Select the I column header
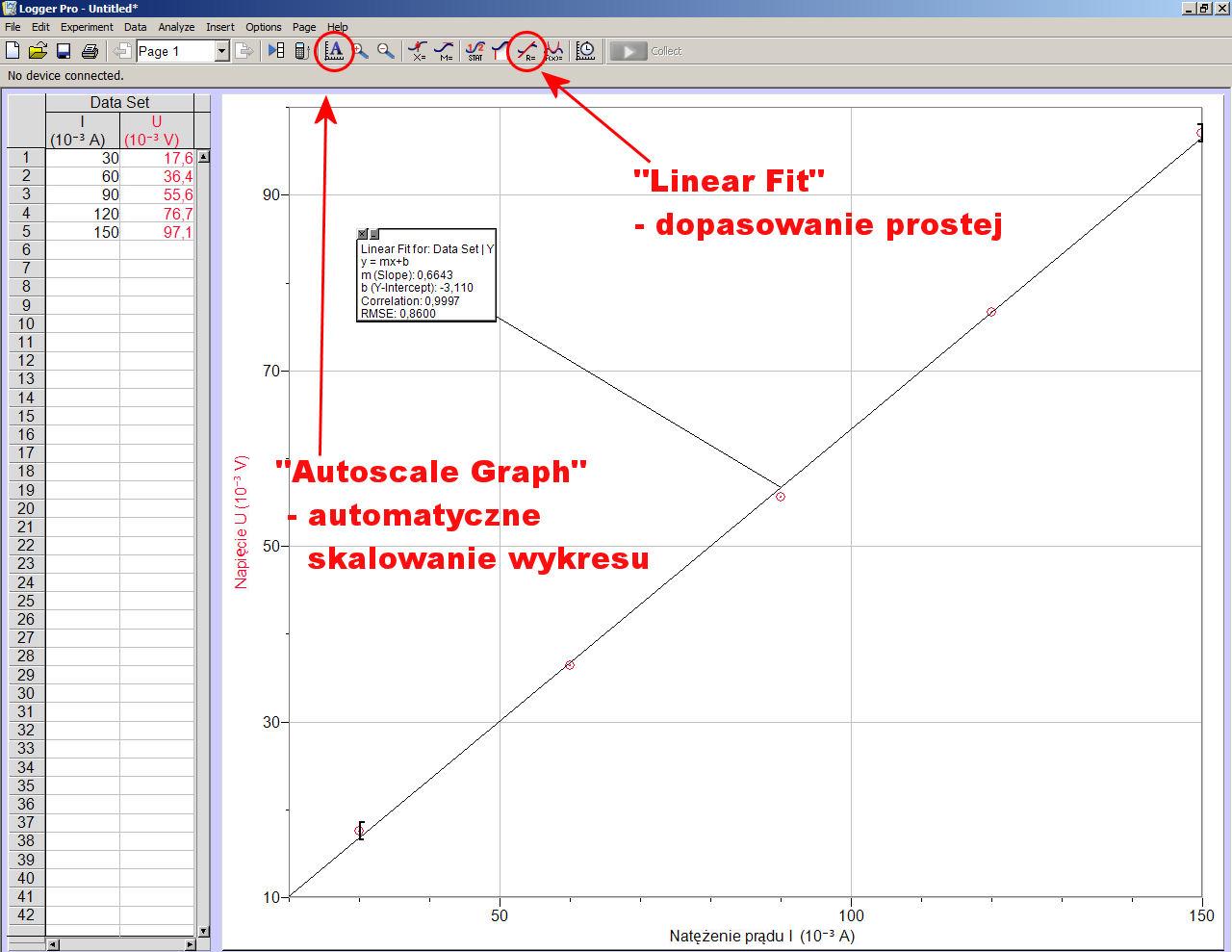This screenshot has width=1232, height=952. pos(82,130)
